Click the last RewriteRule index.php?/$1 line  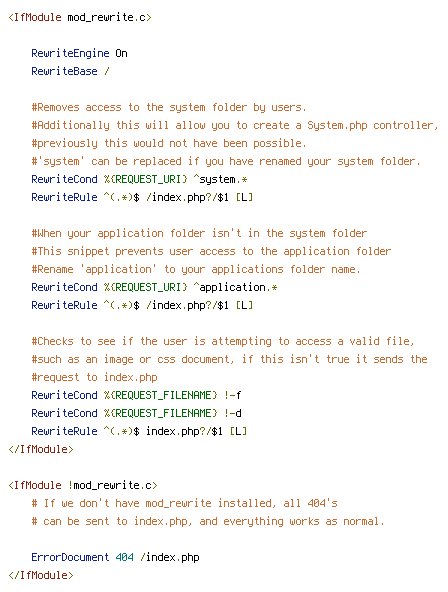click(x=139, y=431)
